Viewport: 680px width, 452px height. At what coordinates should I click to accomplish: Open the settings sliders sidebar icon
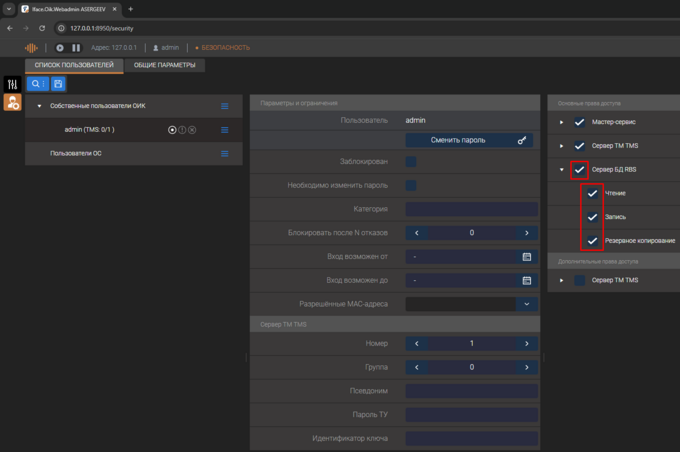pyautogui.click(x=12, y=84)
